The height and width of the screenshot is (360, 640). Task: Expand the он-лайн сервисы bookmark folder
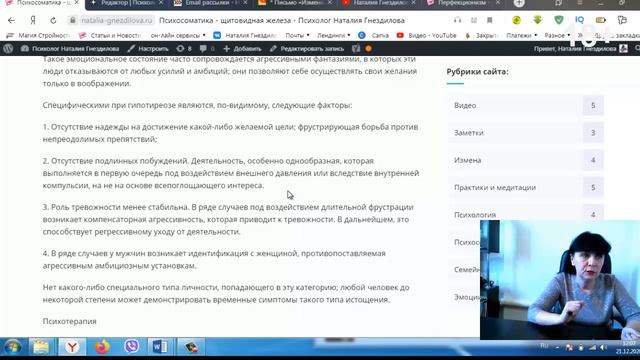(x=178, y=36)
